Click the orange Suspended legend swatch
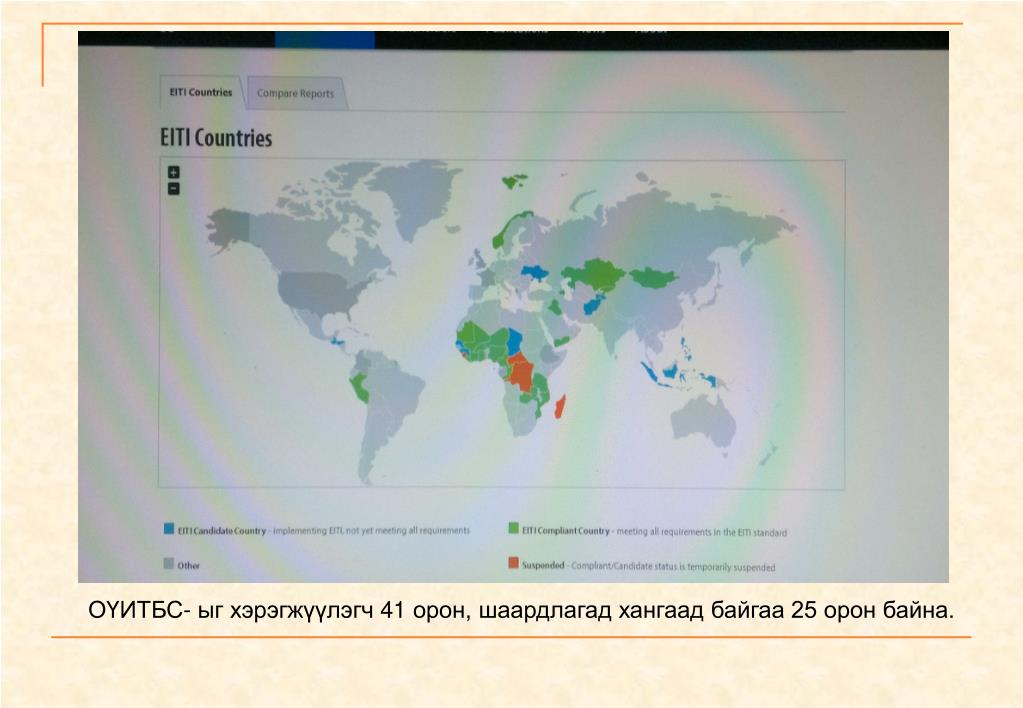Screen dimensions: 1023x708 point(513,563)
